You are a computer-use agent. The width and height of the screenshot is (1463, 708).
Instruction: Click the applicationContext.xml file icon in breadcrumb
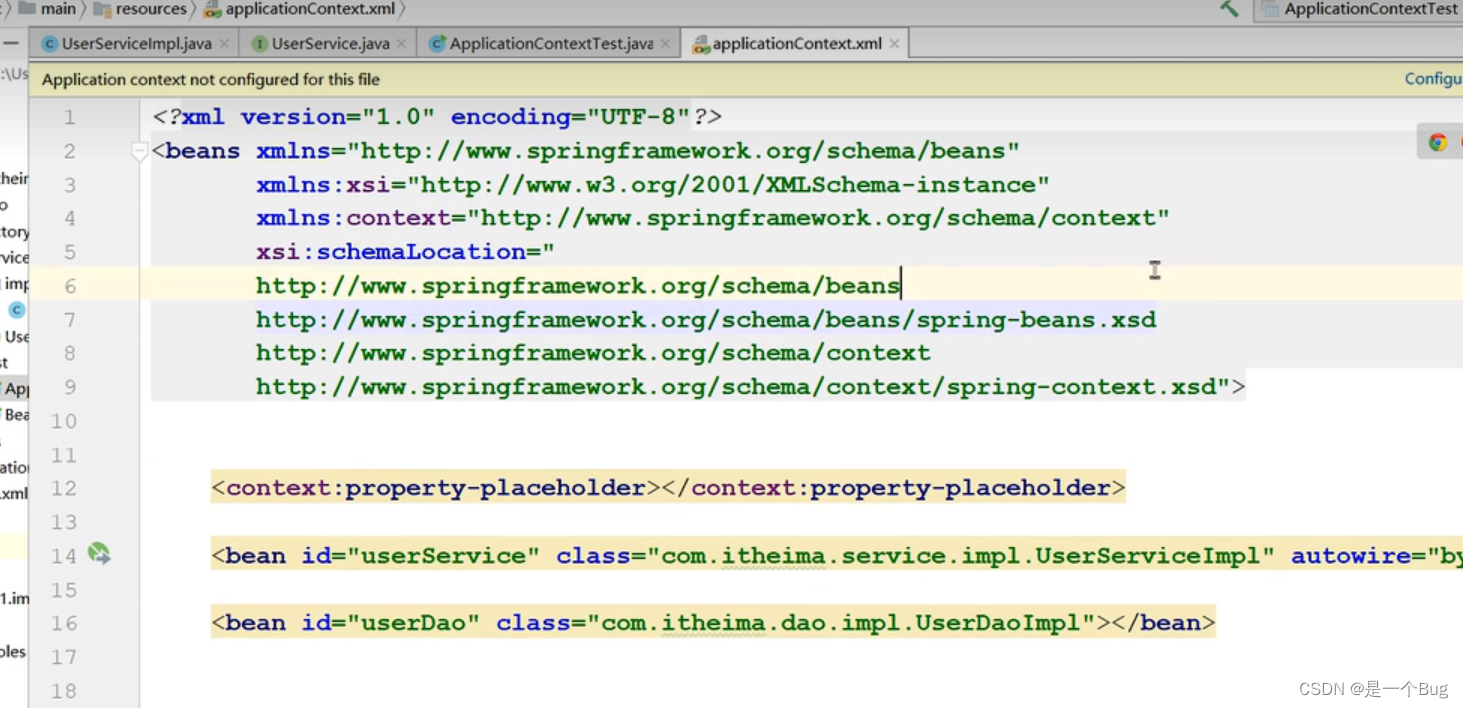[x=212, y=10]
